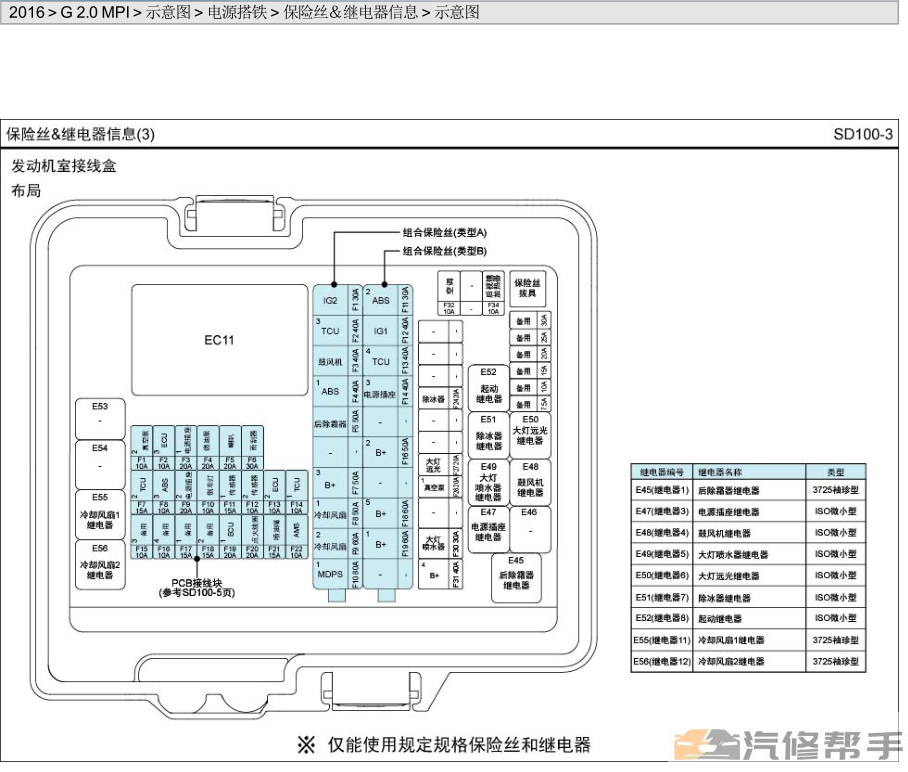908x772 pixels.
Task: Open the G 2.0 MPI breadcrumb
Action: tap(95, 12)
